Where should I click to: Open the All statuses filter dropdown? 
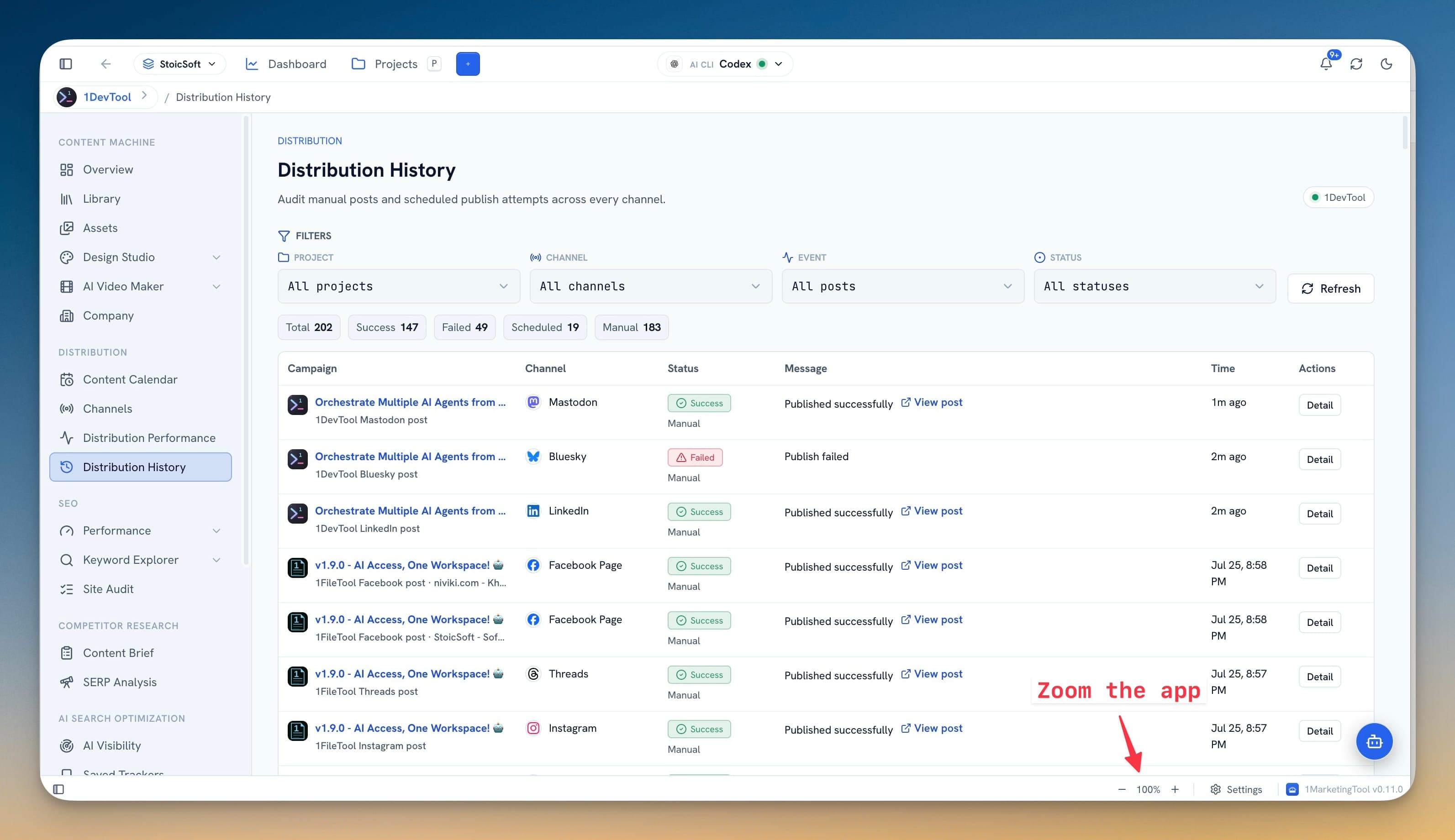pos(1155,286)
